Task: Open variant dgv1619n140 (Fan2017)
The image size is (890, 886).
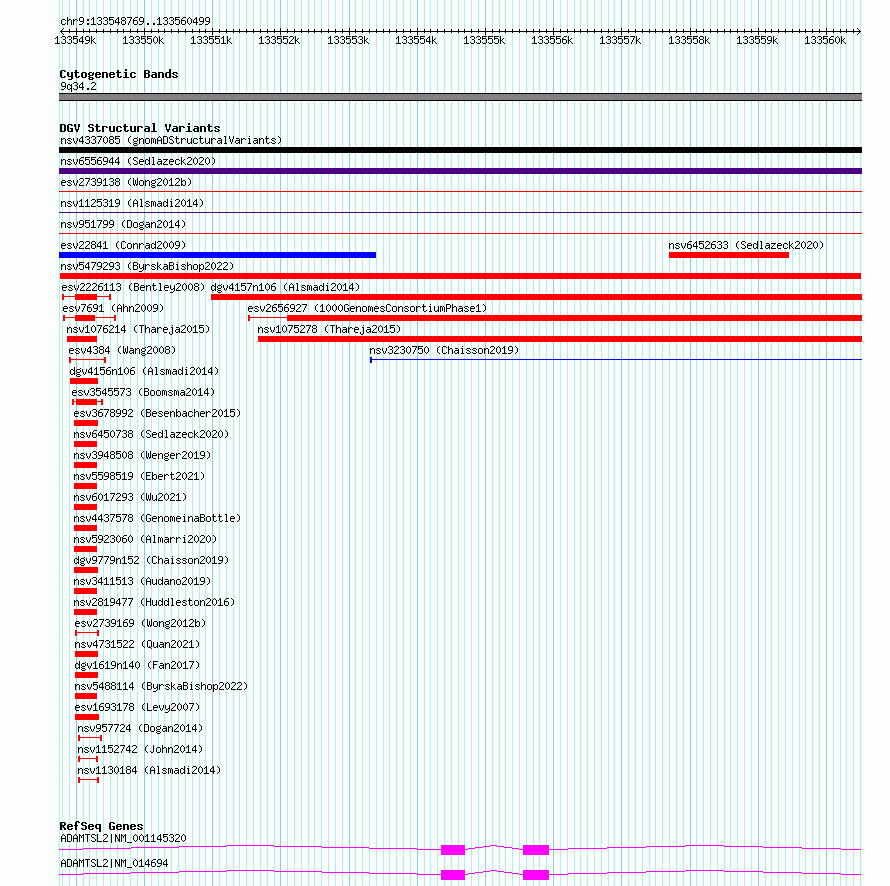Action: point(137,665)
